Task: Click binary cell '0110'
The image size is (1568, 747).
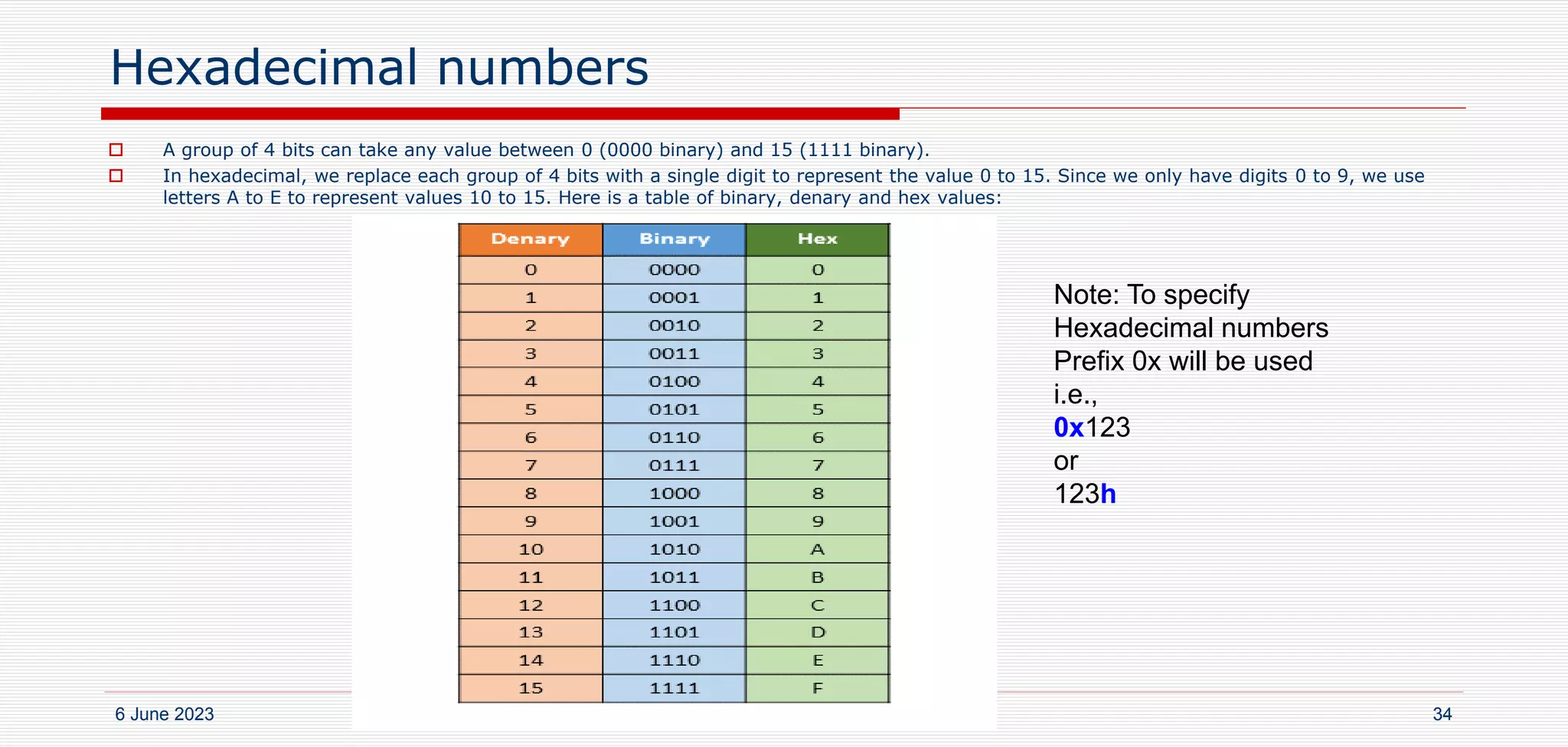Action: click(x=675, y=438)
